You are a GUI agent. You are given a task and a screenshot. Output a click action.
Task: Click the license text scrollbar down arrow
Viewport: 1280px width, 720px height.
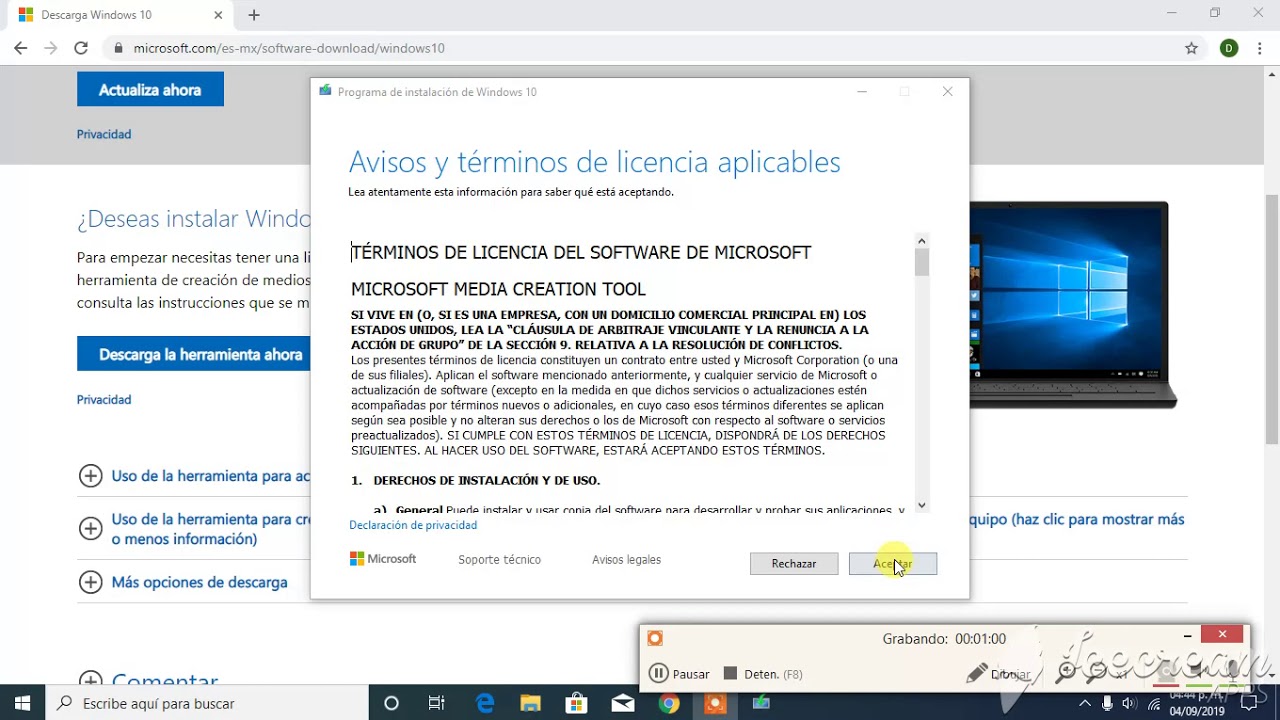pos(922,505)
